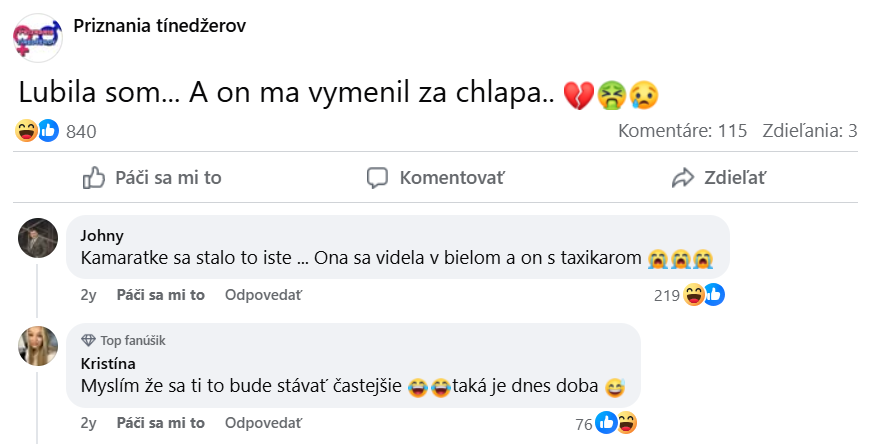Click the Top fanúšik diamond badge icon

(88, 340)
